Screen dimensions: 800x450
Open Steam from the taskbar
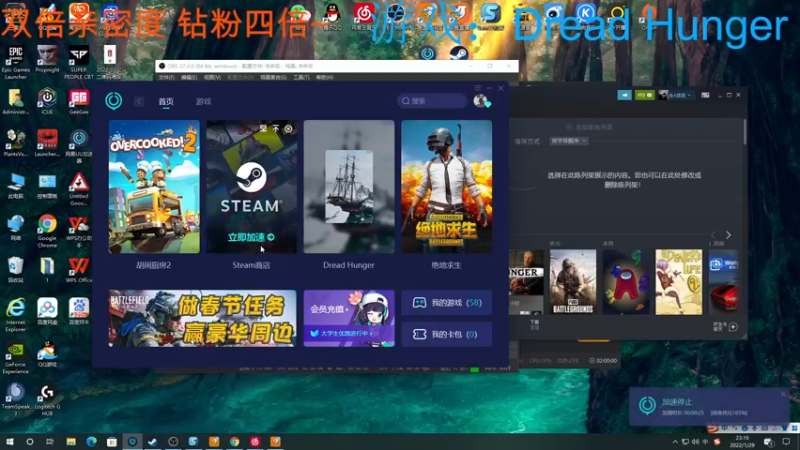coord(152,441)
